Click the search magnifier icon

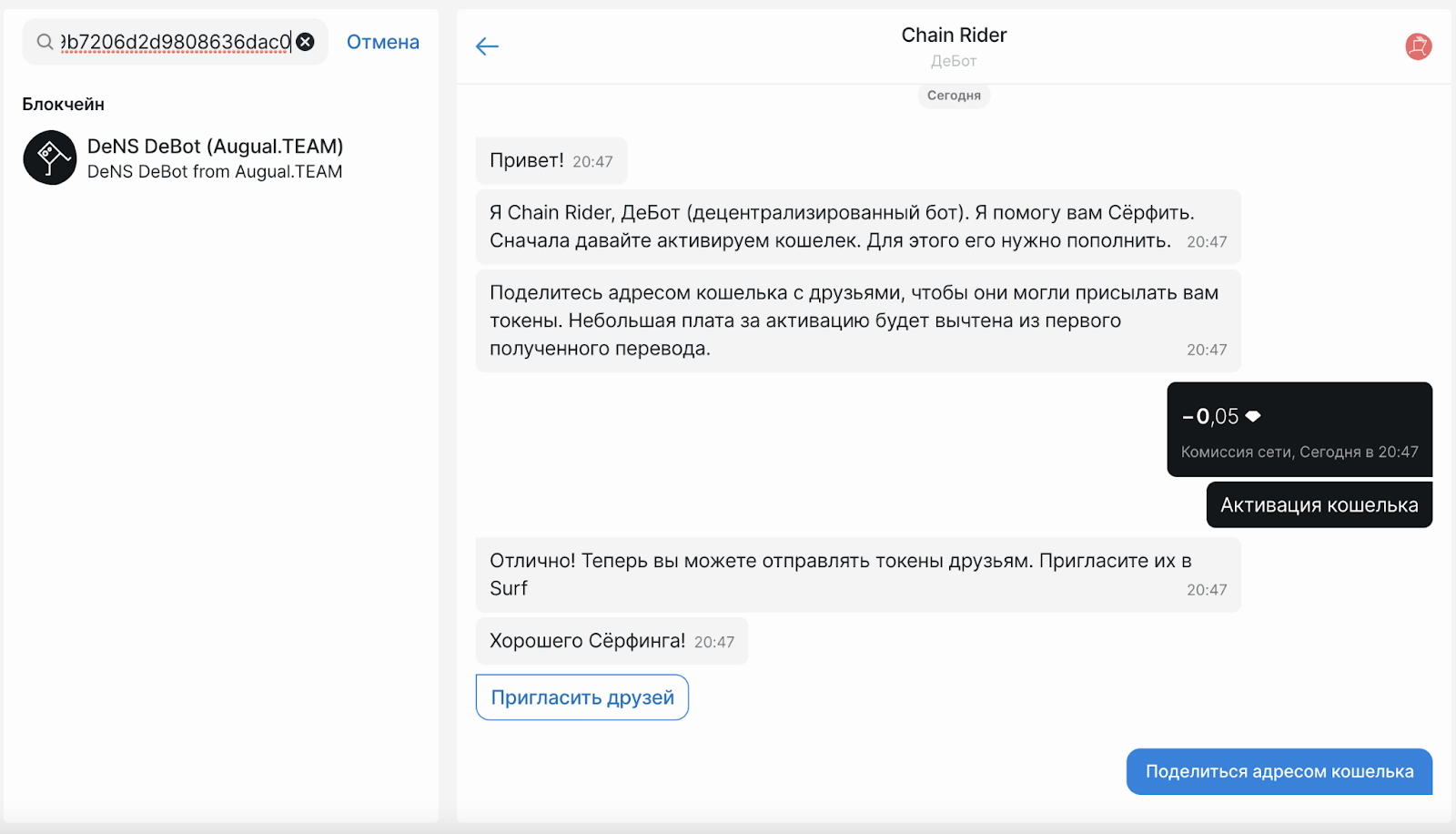pos(45,42)
